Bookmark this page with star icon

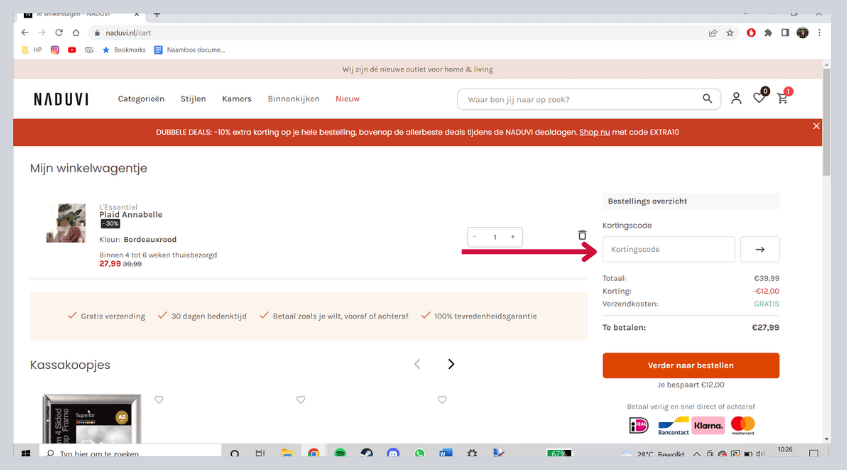(x=730, y=33)
